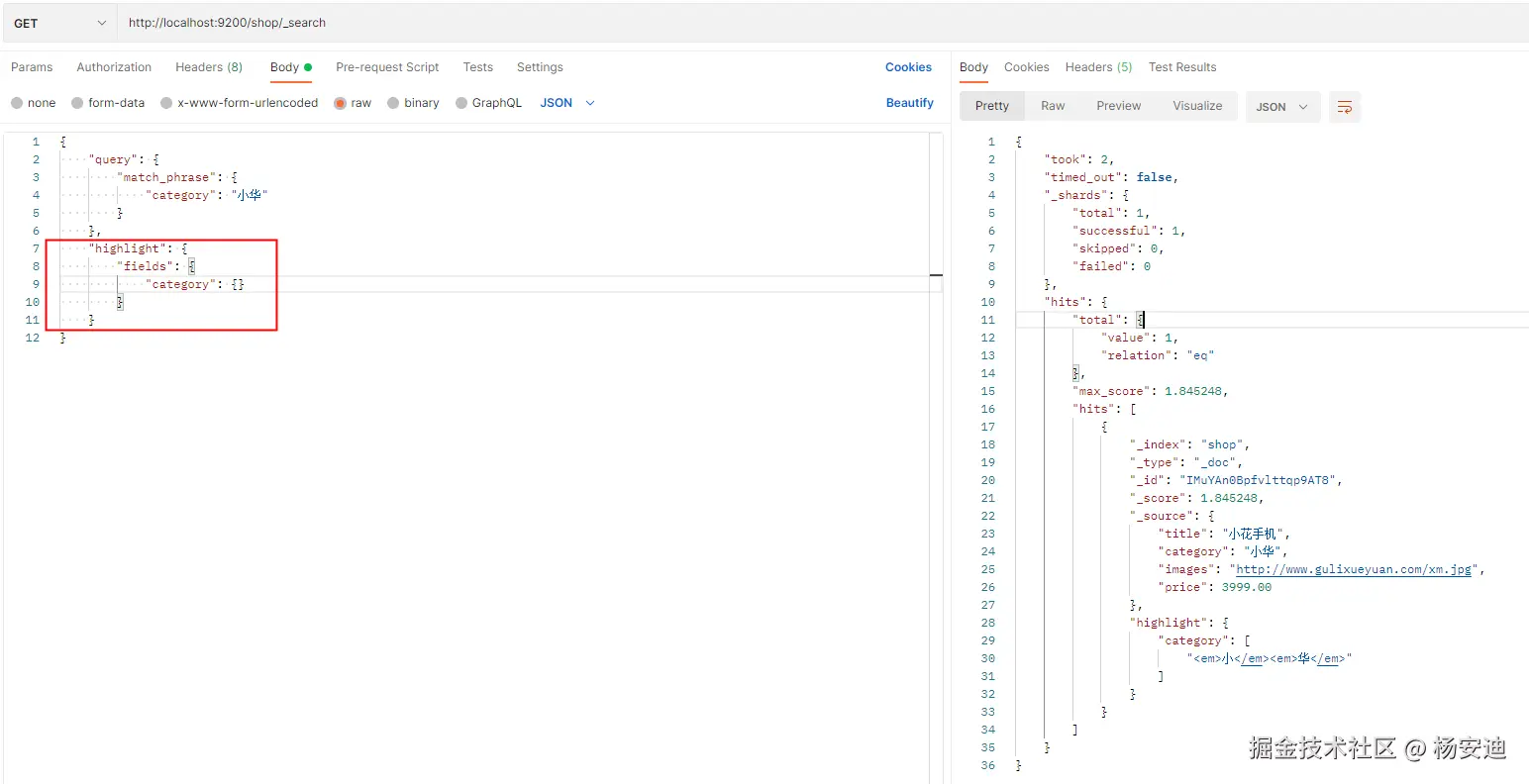
Task: Open the Authorization tab
Action: pos(114,67)
